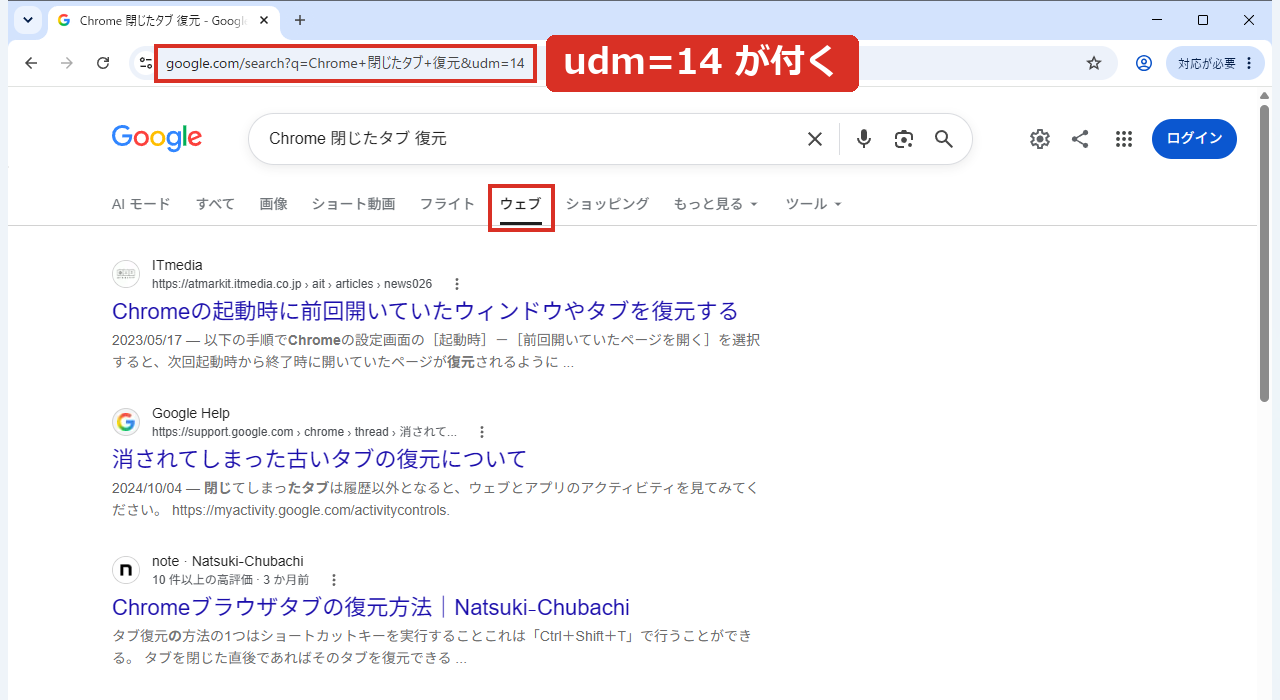Open ITmedia result's three-dot menu
The image size is (1280, 700).
pos(457,284)
